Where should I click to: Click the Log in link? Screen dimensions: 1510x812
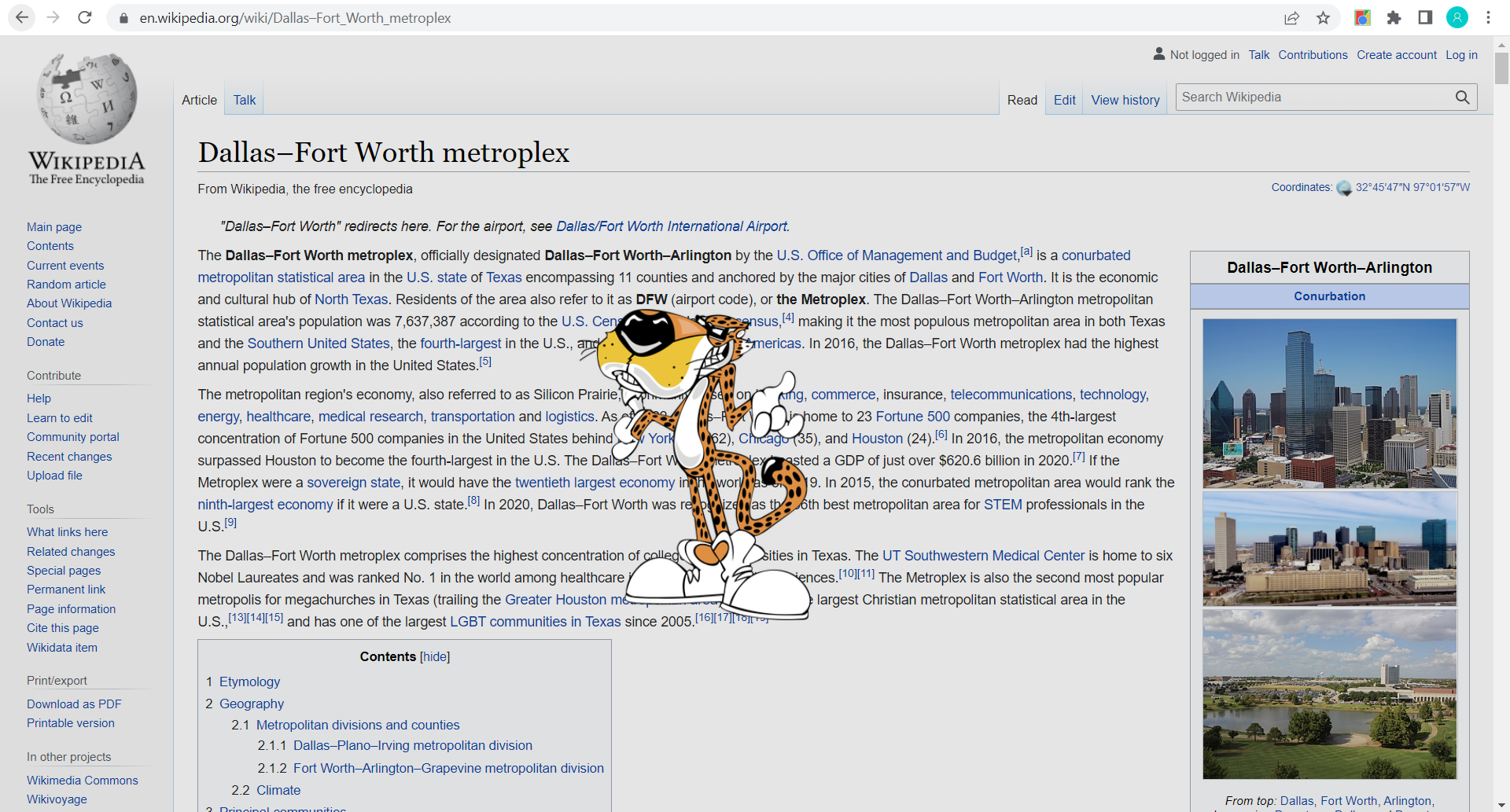pyautogui.click(x=1461, y=55)
